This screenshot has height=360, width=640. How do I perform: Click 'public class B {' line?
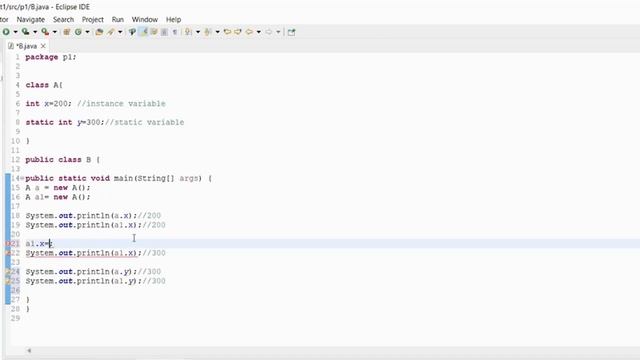(62, 160)
